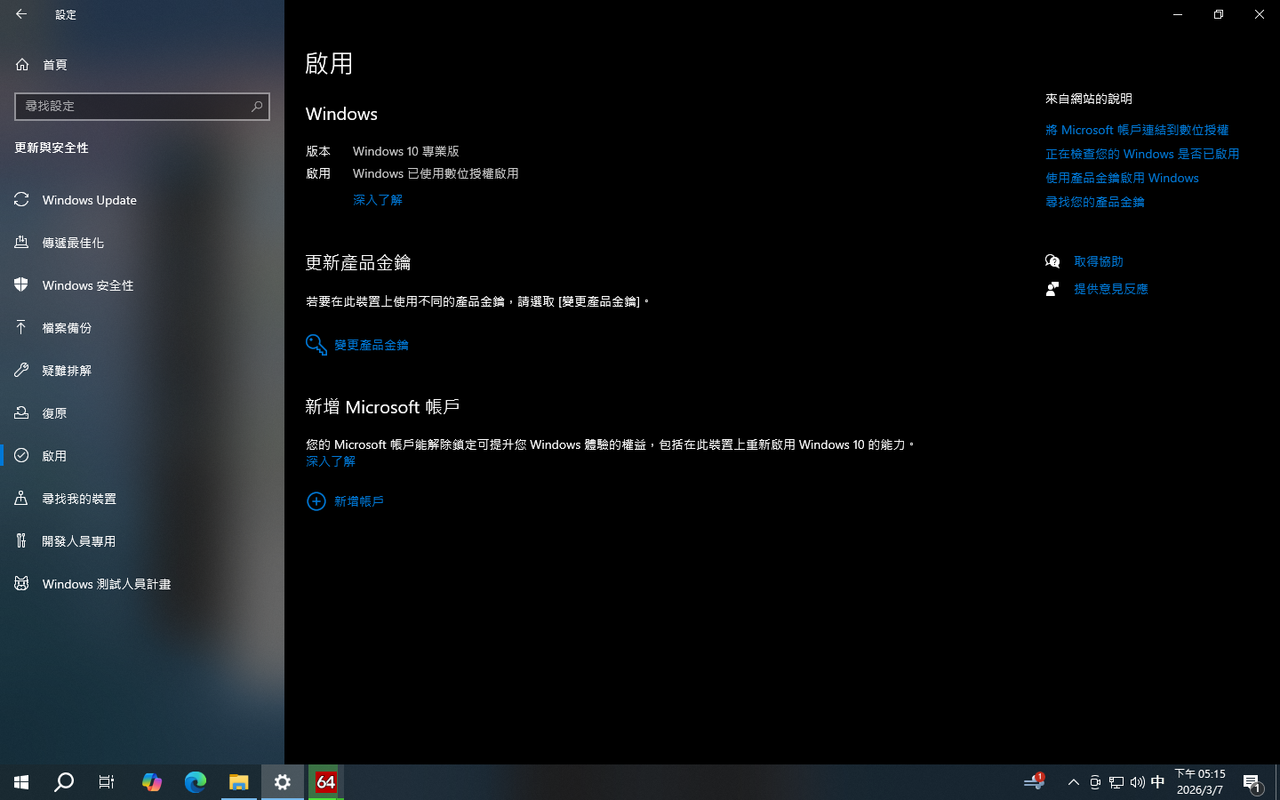Click the 尋找設定 search box
The height and width of the screenshot is (800, 1280).
click(x=142, y=106)
